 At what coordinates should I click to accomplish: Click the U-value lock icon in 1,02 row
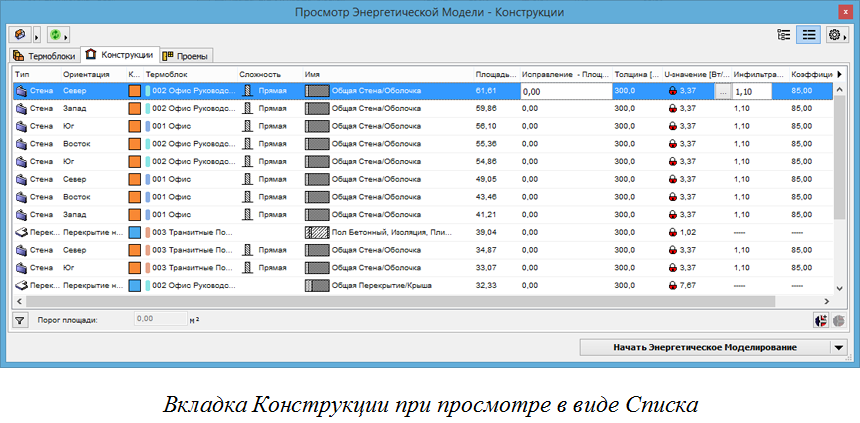[672, 232]
